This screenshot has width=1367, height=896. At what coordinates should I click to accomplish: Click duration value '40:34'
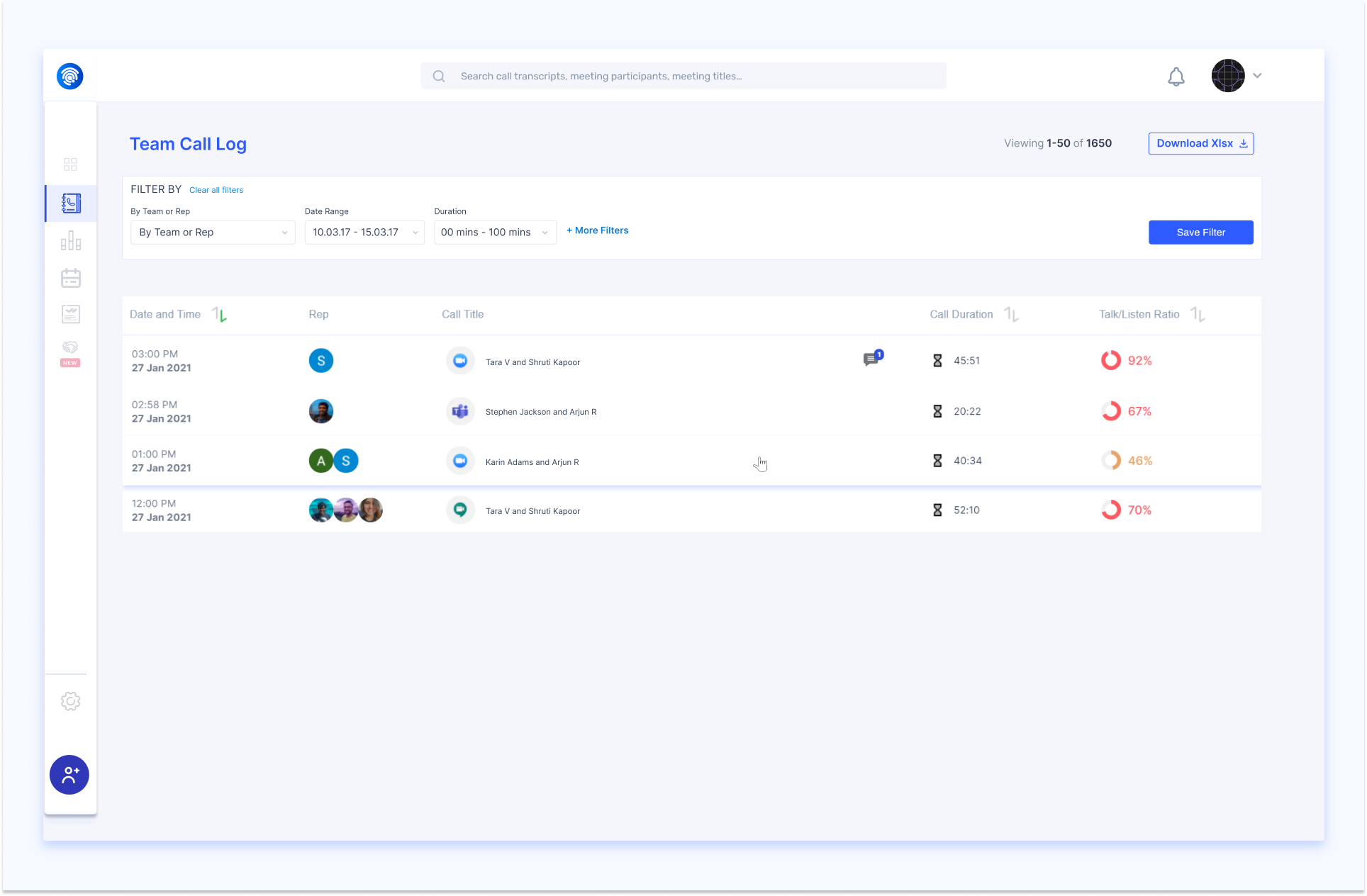[x=968, y=461]
